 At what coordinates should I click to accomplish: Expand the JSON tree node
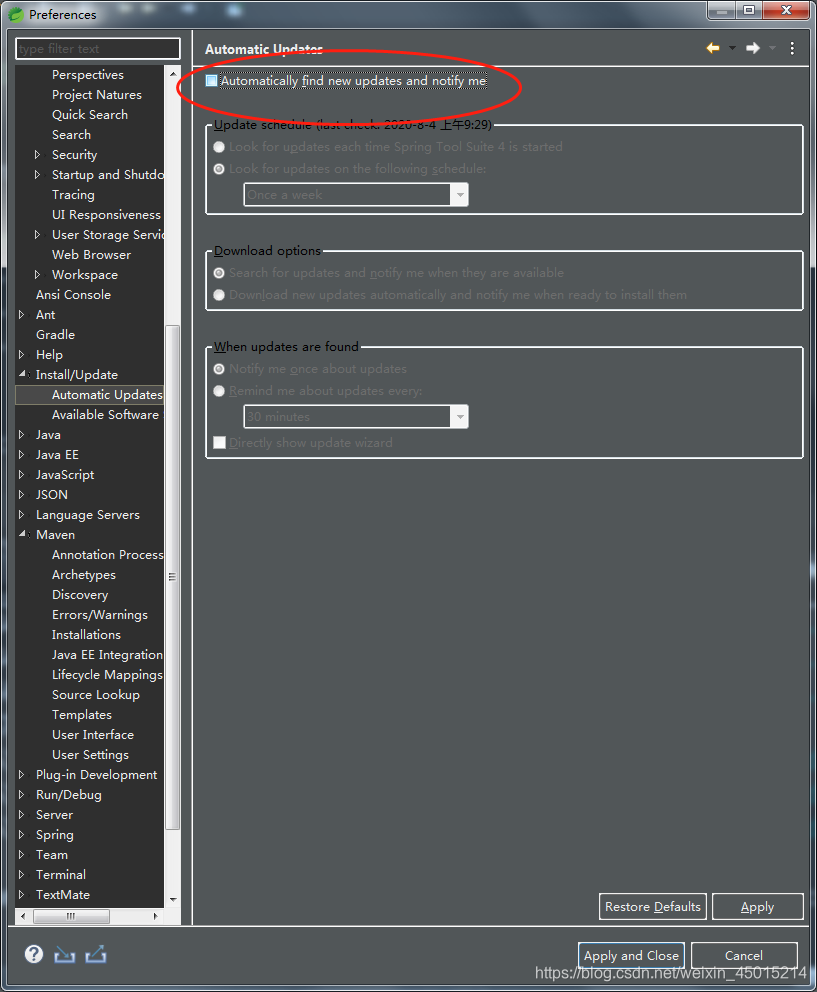22,495
